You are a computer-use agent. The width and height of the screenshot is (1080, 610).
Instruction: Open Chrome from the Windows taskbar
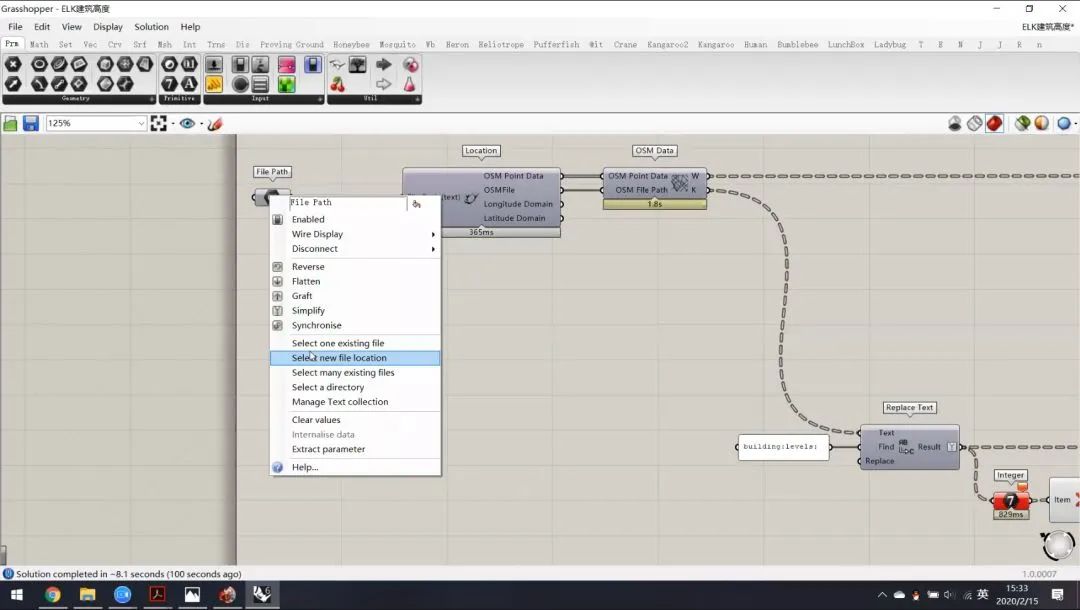click(x=52, y=594)
